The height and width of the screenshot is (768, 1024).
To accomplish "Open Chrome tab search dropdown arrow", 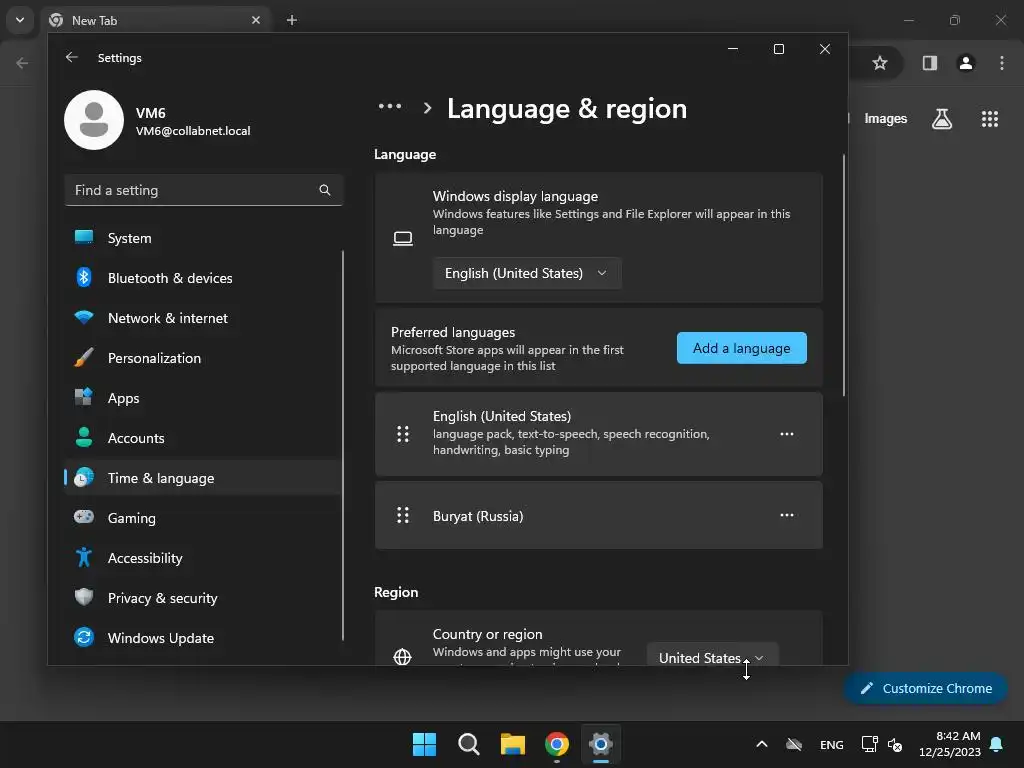I will 20,20.
